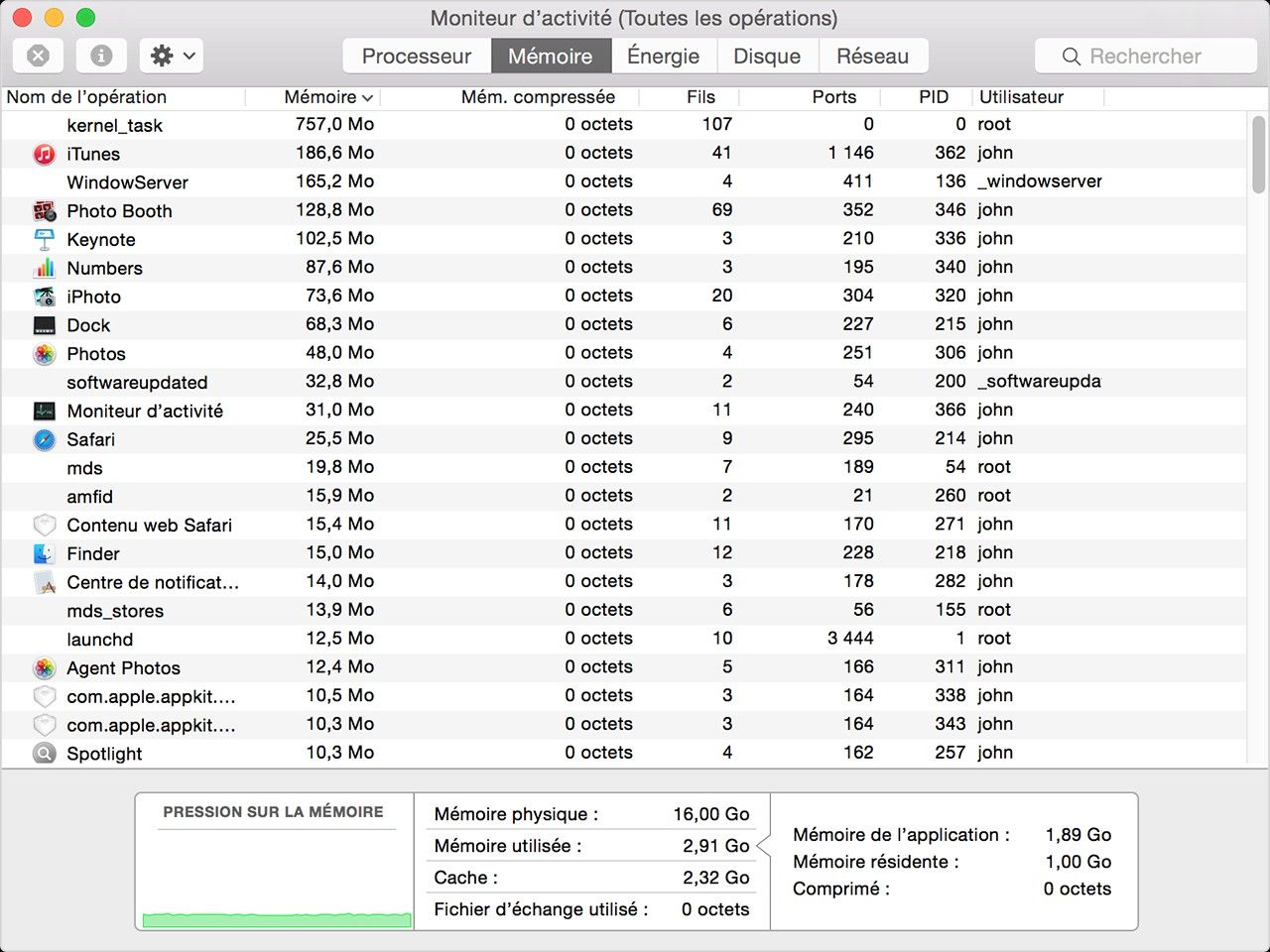Click the Nom de l'opération column header
Screen dimensions: 1270x952
pyautogui.click(x=84, y=97)
